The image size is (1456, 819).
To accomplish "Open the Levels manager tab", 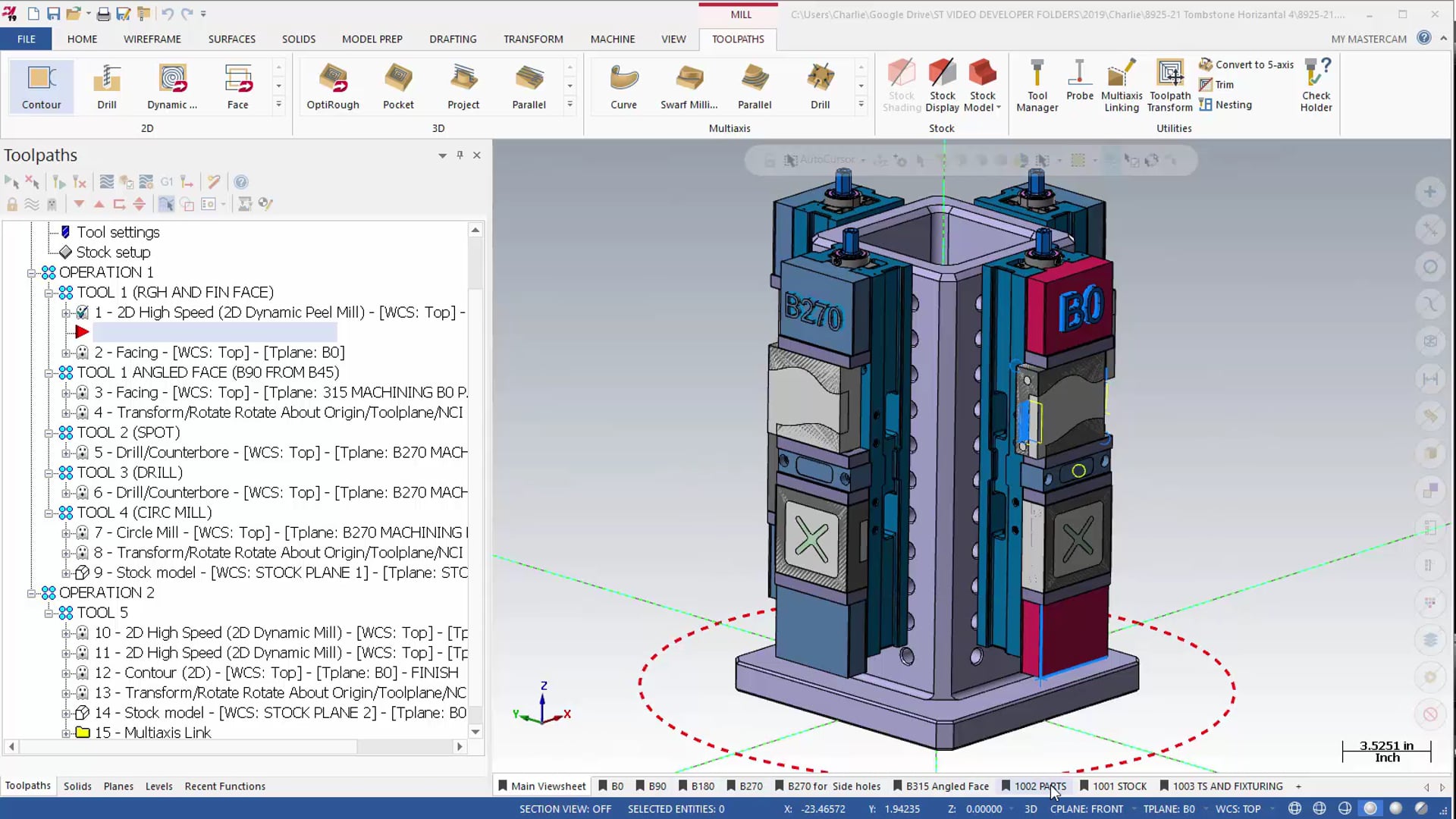I will [158, 786].
